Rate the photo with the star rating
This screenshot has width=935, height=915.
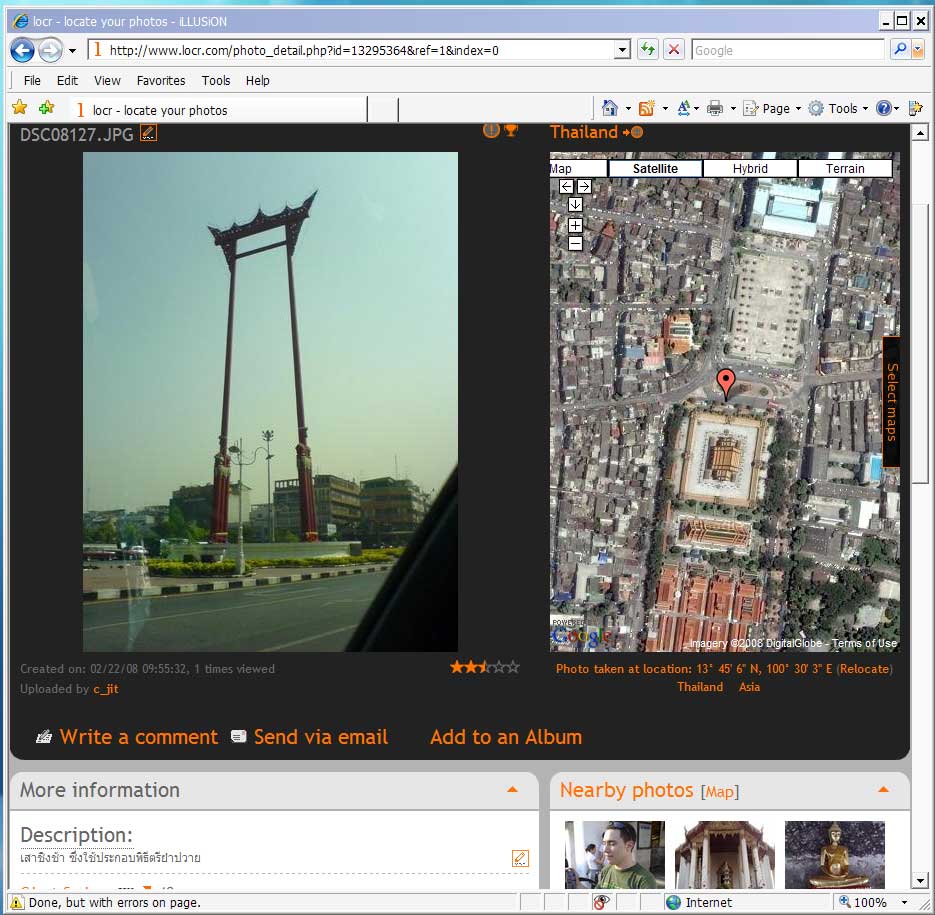(485, 667)
